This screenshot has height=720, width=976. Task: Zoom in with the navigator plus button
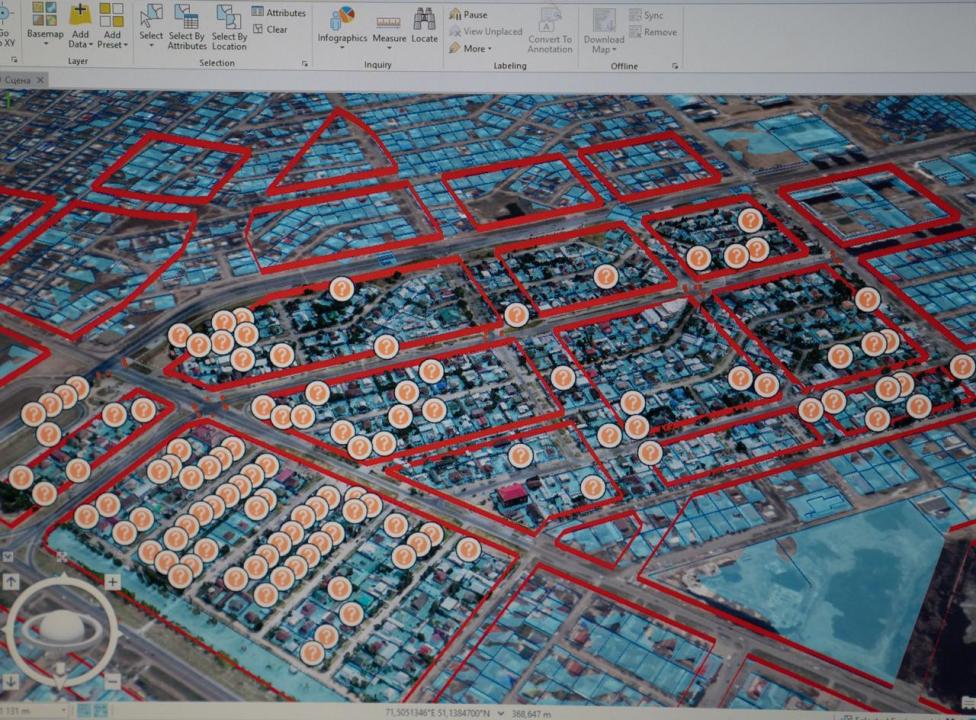click(113, 582)
